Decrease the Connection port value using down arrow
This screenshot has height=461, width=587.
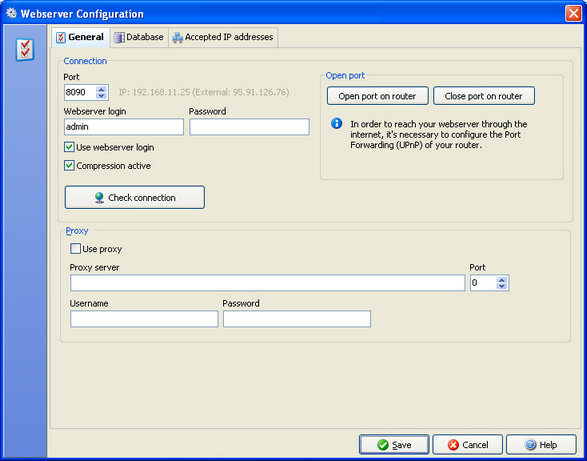[x=101, y=95]
